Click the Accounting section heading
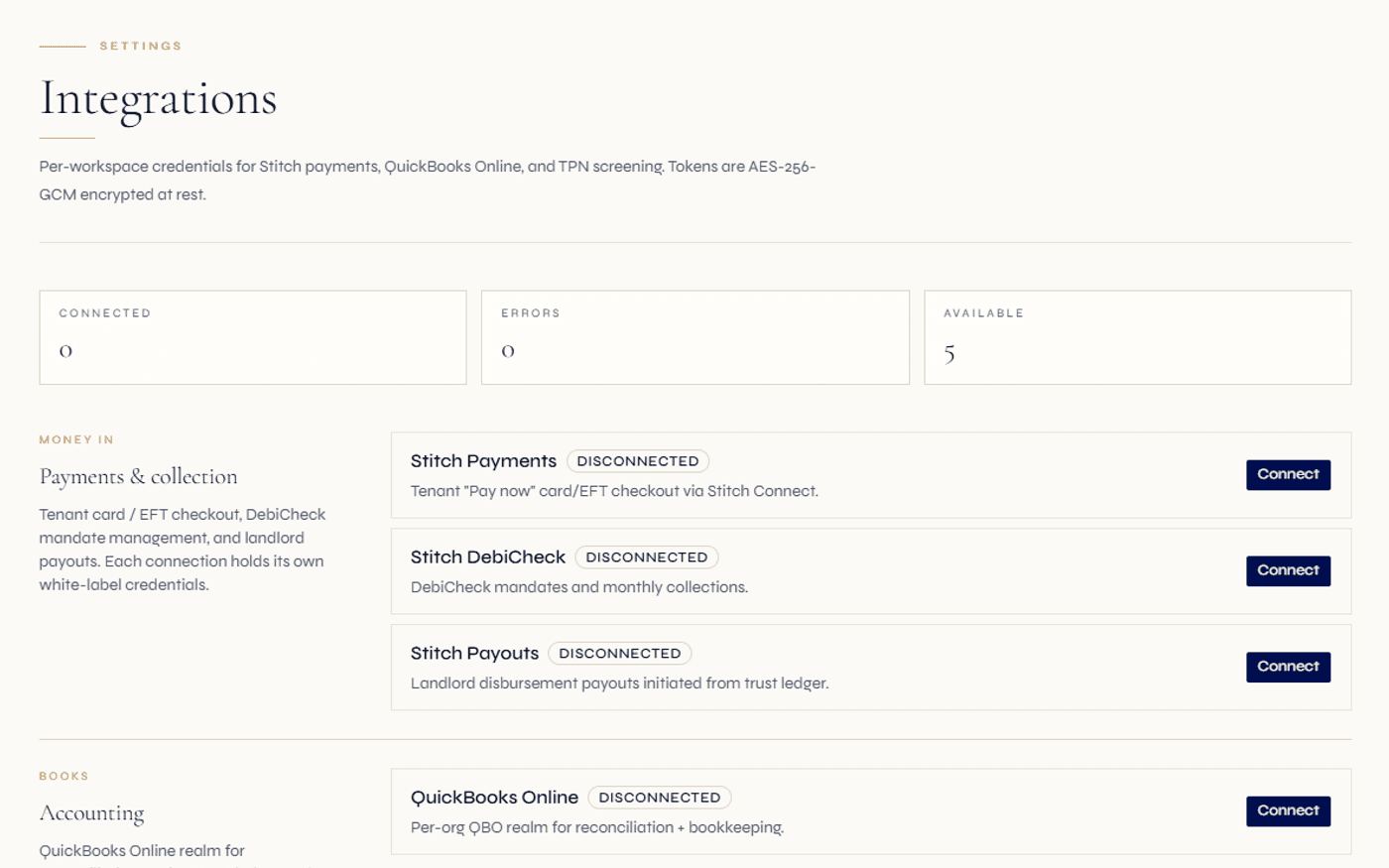Viewport: 1389px width, 868px height. point(91,813)
